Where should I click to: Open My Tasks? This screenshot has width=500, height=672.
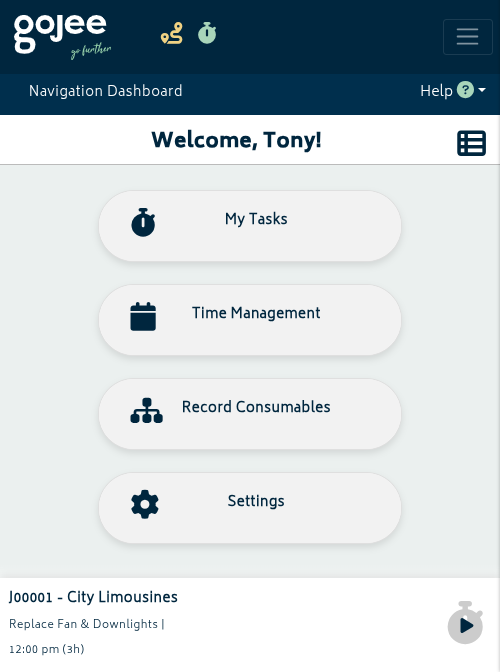tap(250, 226)
